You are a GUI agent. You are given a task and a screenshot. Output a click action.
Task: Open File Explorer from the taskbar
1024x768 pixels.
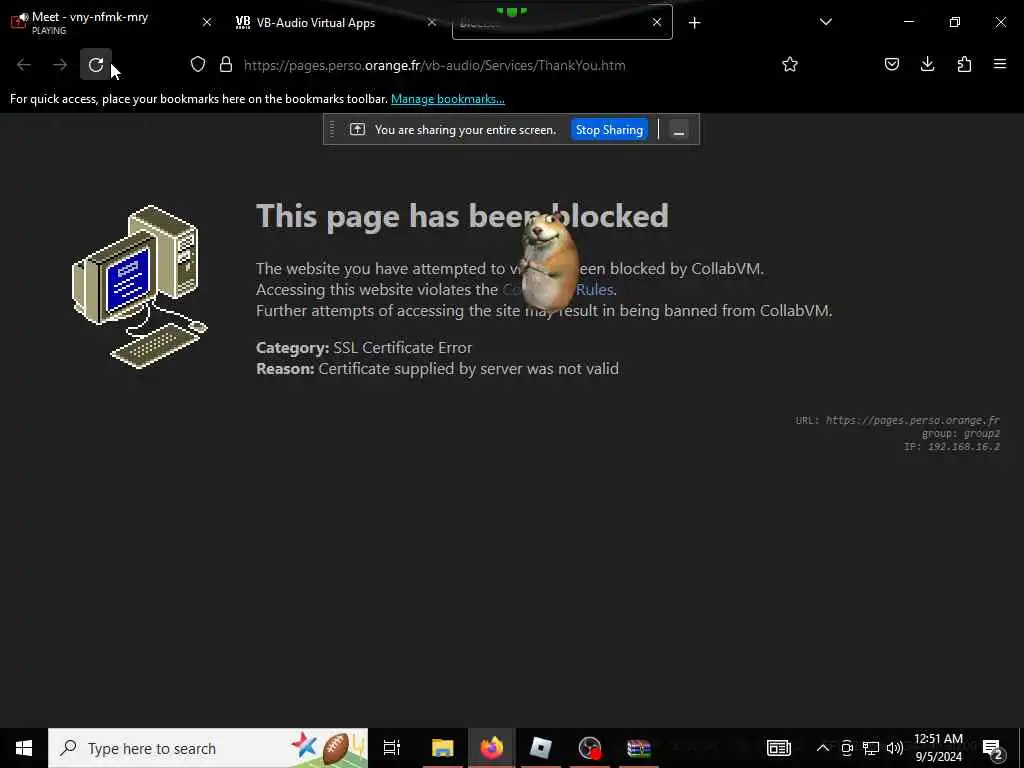pyautogui.click(x=442, y=748)
